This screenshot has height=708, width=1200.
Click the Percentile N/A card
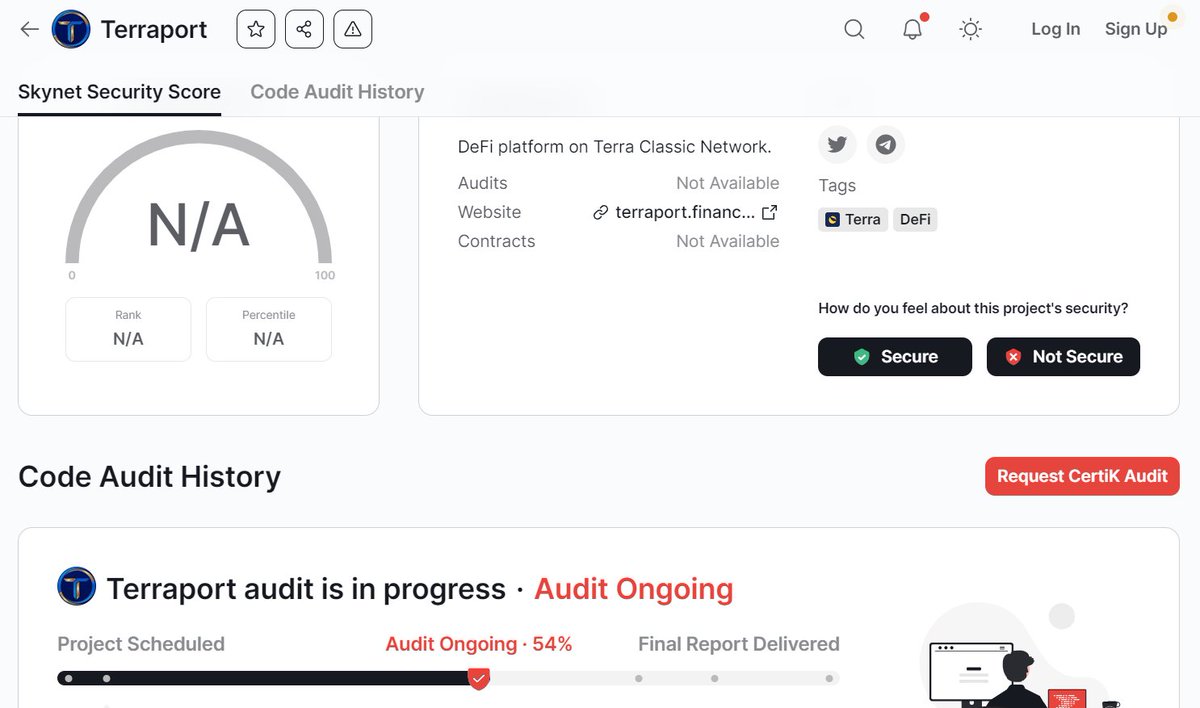[269, 329]
